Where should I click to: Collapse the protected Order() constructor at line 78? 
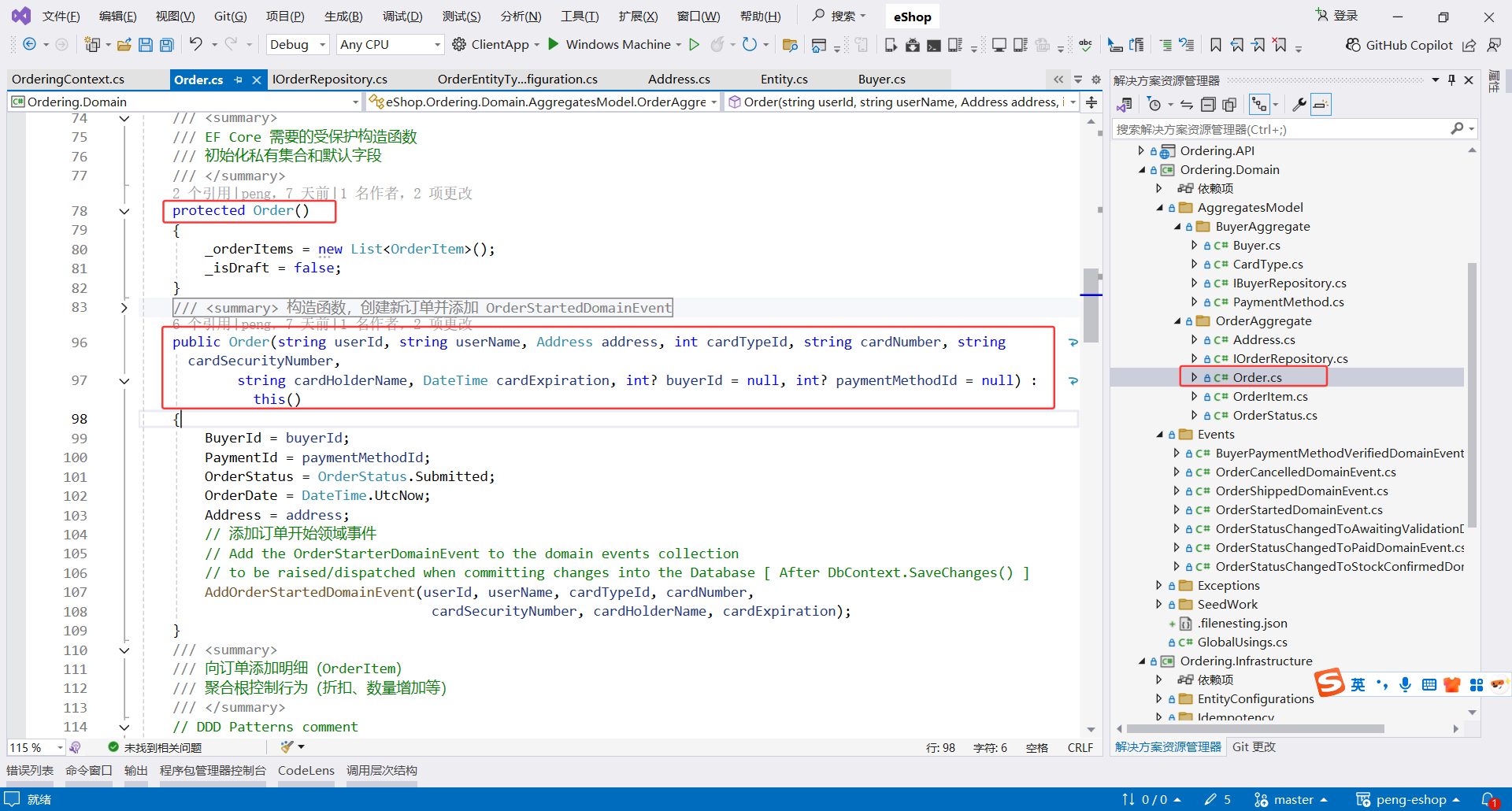tap(124, 211)
